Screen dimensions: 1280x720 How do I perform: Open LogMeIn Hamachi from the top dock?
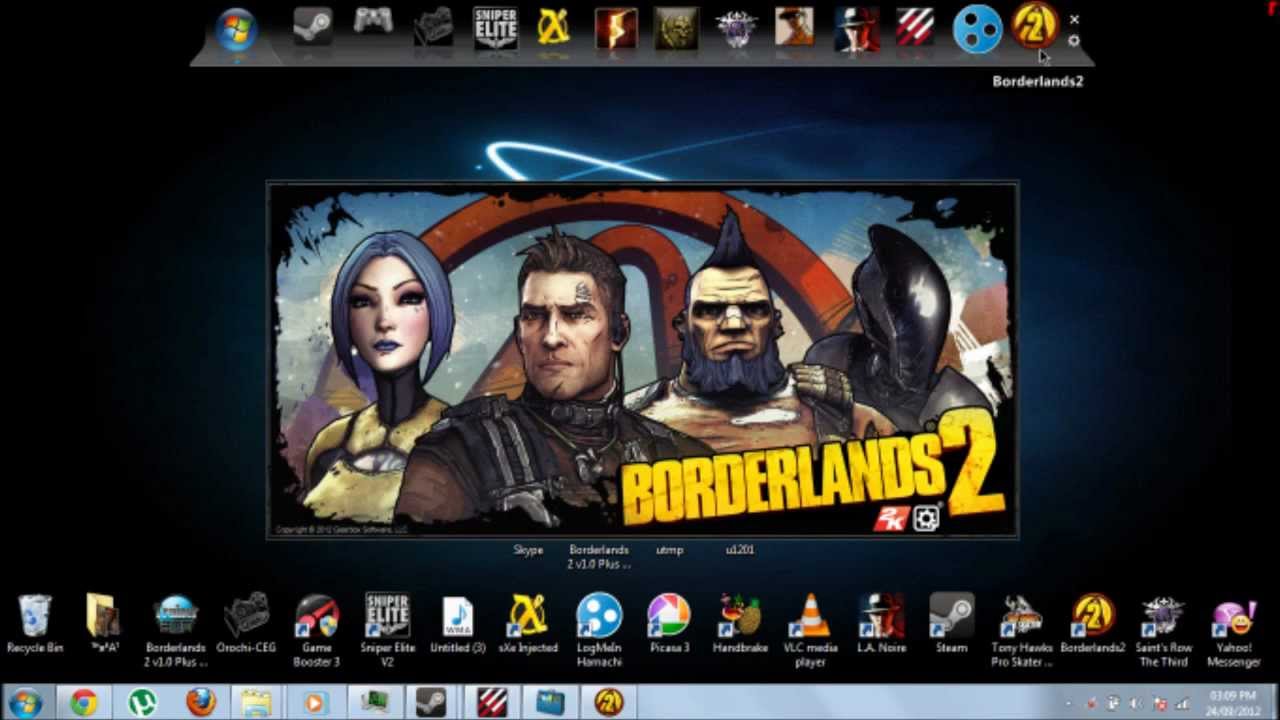pyautogui.click(x=977, y=29)
